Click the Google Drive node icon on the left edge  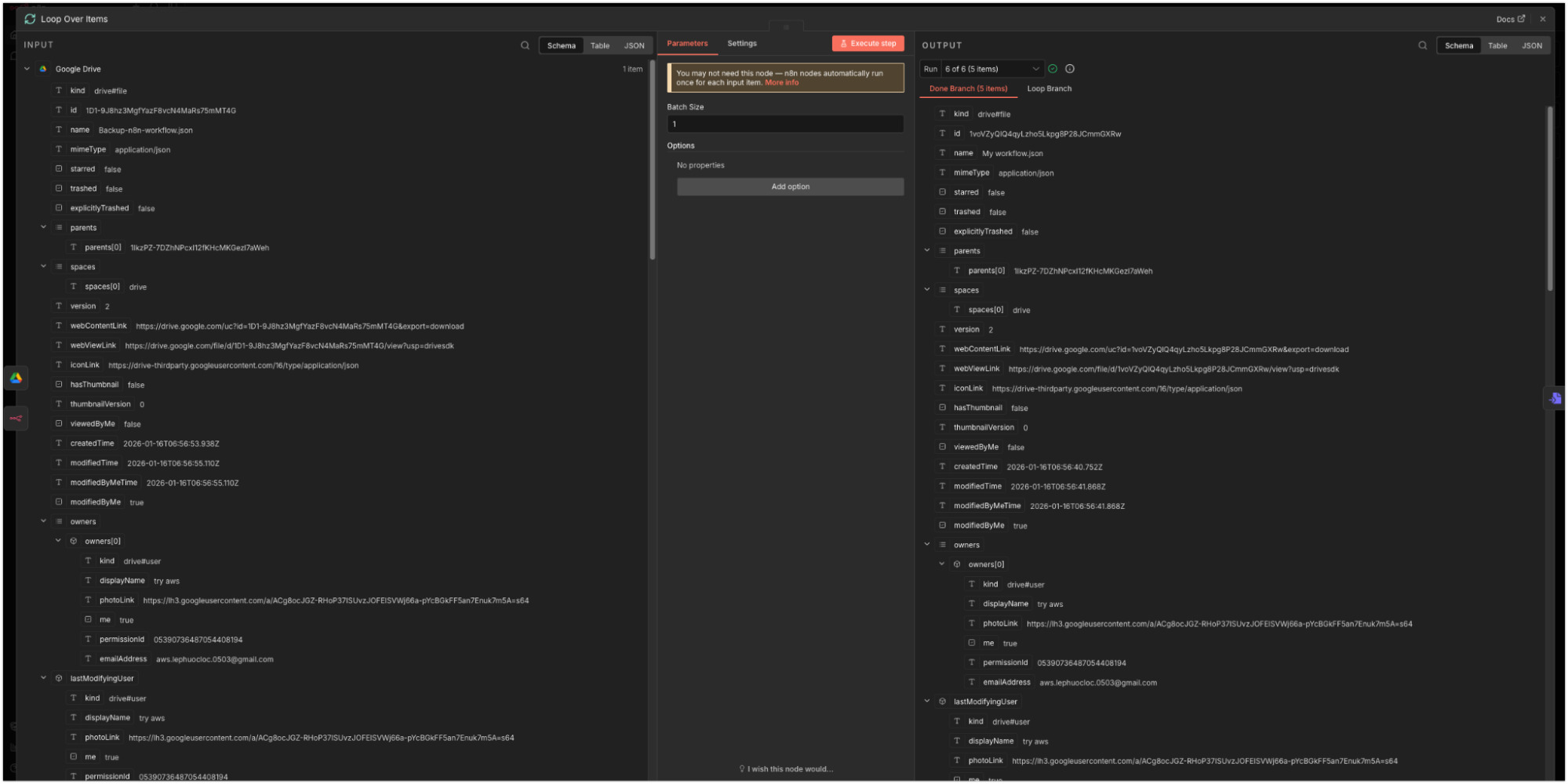click(16, 378)
